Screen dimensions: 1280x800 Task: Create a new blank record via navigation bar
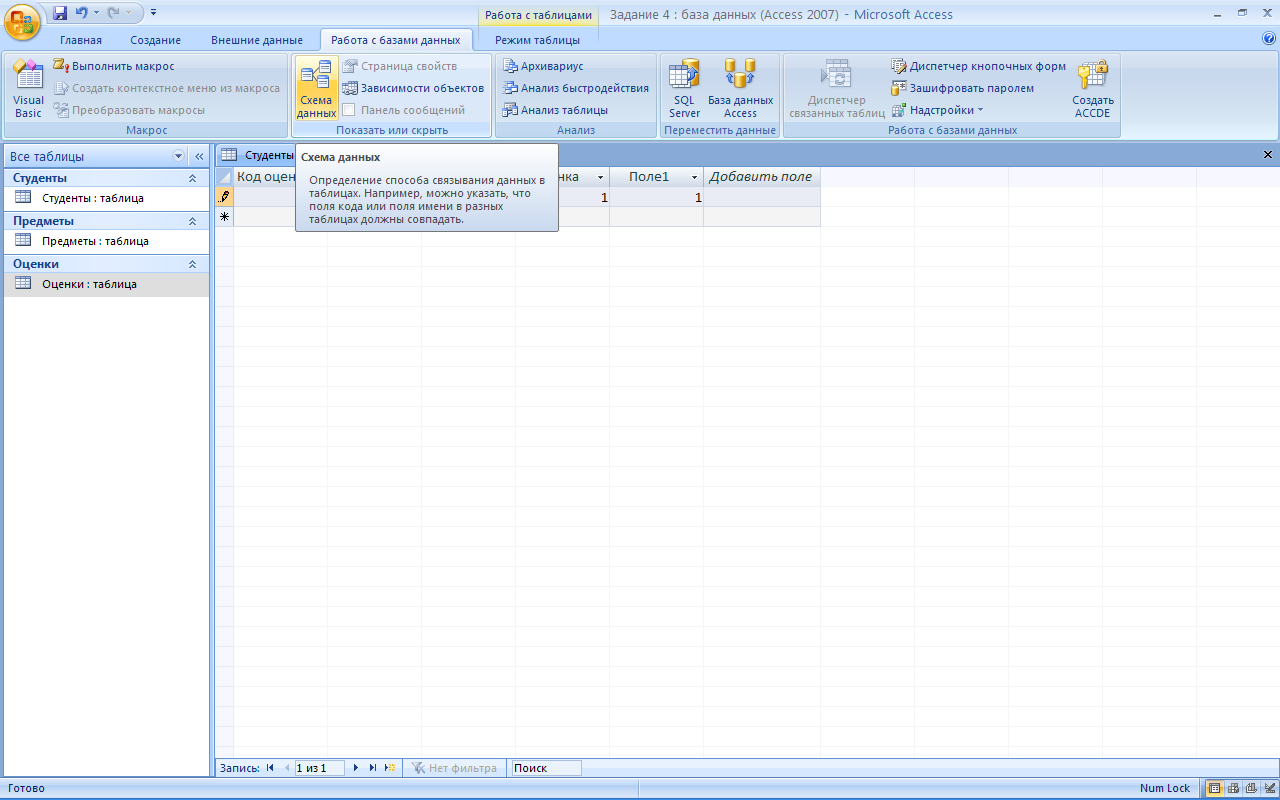point(390,768)
